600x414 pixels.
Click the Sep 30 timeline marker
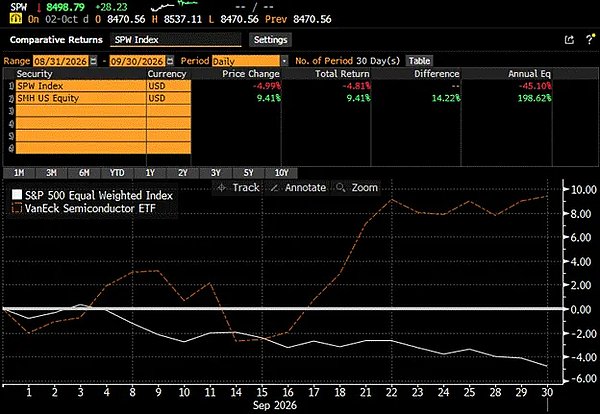pyautogui.click(x=547, y=392)
